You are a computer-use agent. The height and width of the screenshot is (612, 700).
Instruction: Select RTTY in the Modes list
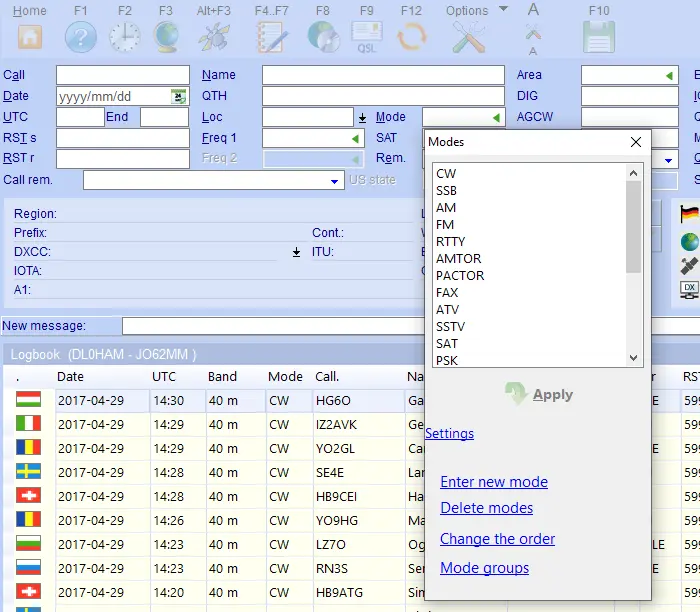[x=450, y=241]
